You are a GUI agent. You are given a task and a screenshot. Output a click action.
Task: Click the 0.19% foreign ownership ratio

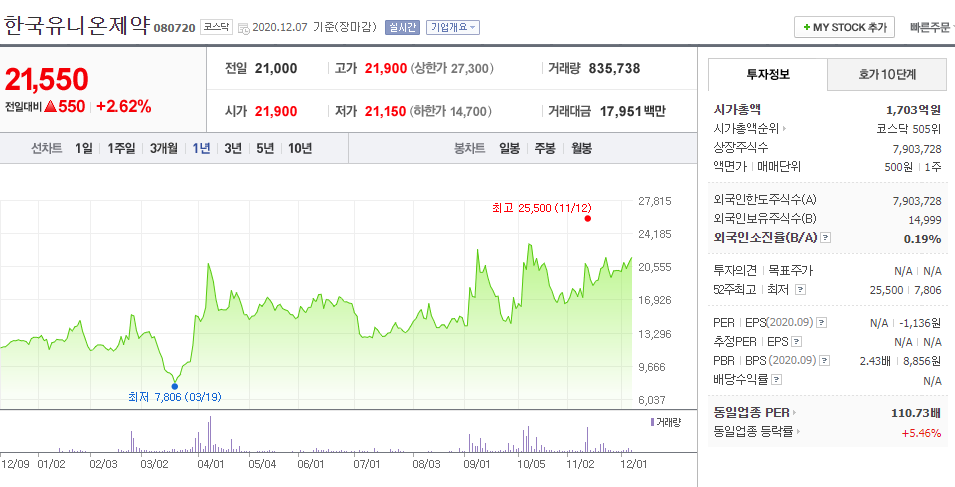coord(922,239)
